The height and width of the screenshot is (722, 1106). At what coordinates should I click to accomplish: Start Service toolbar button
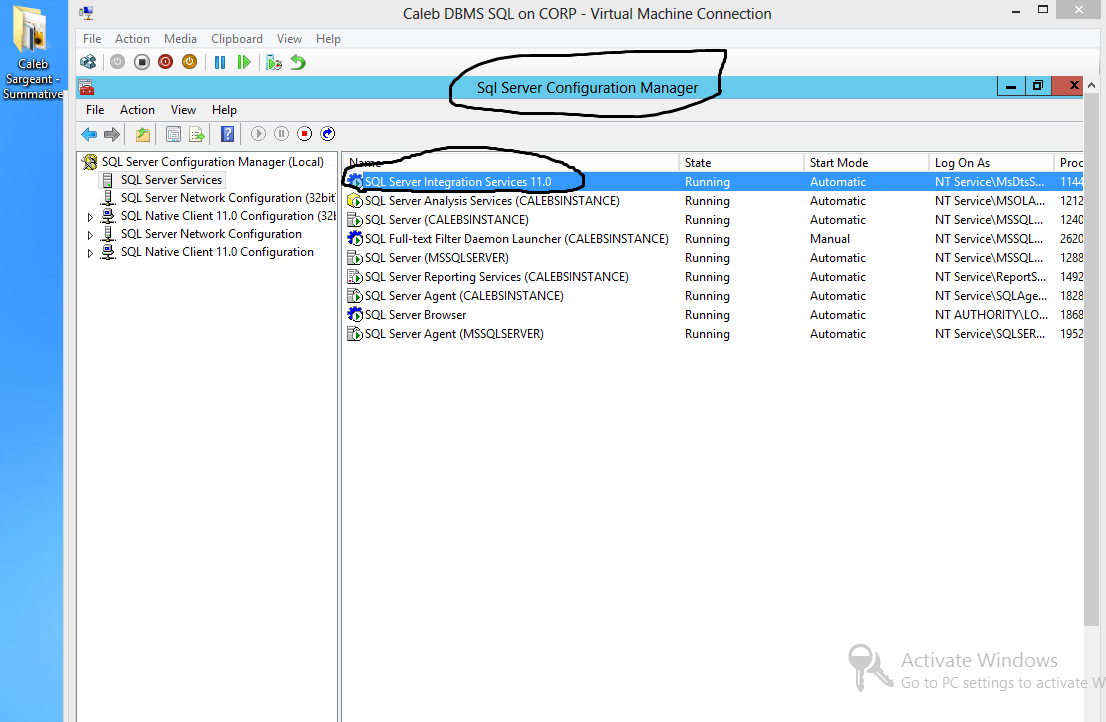coord(258,133)
